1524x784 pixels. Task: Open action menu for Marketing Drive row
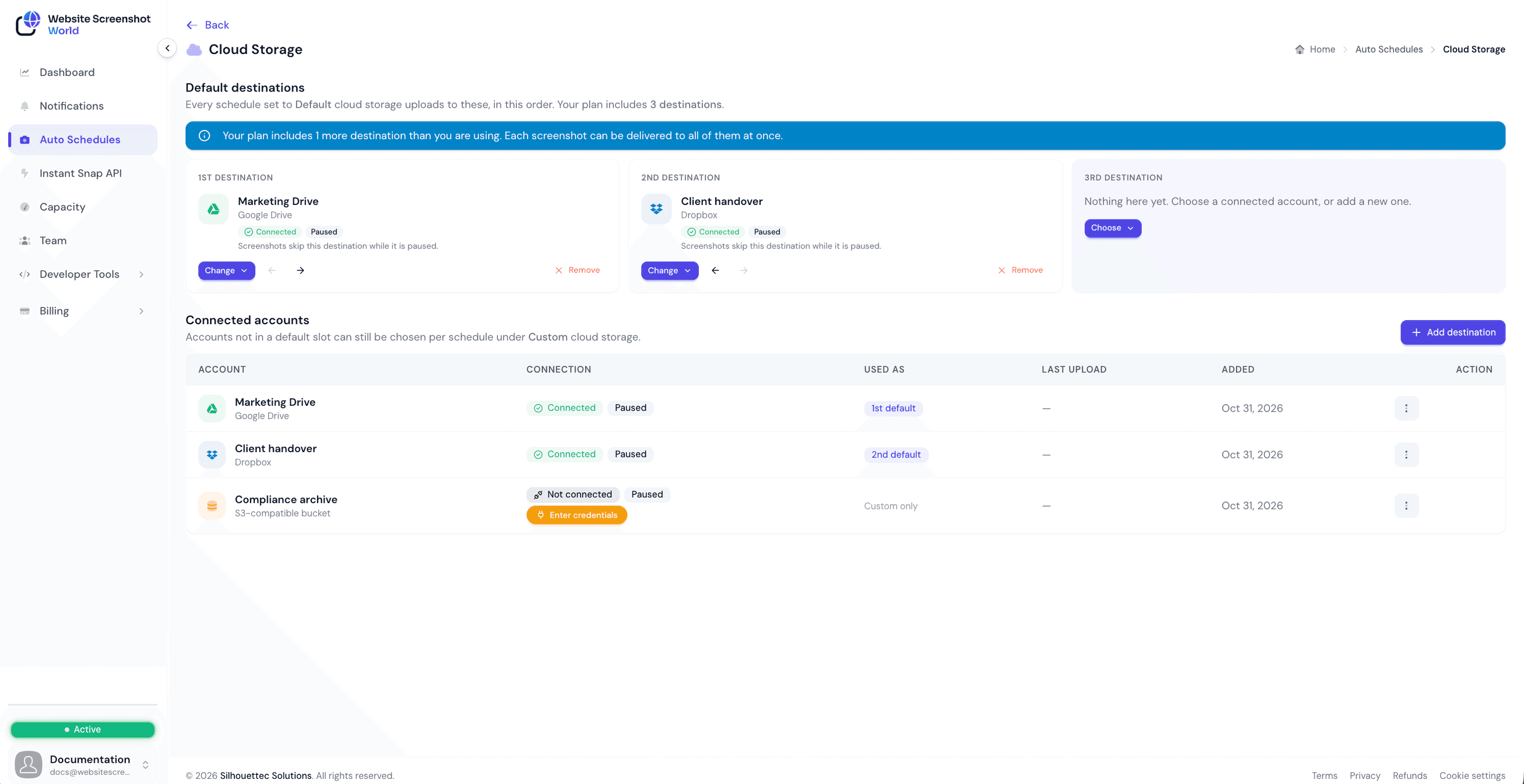coord(1406,408)
